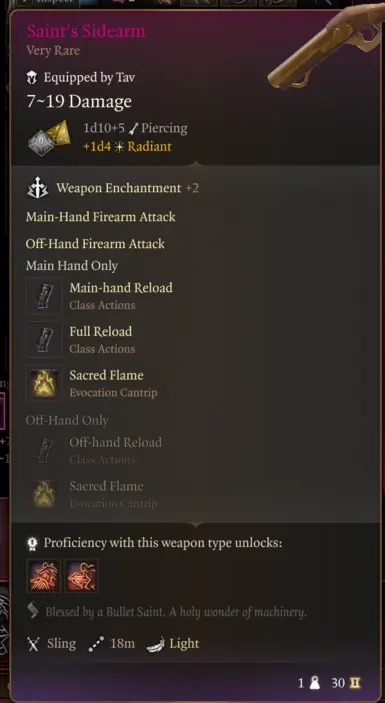Click first proficiency unlock ability icon

pyautogui.click(x=44, y=576)
